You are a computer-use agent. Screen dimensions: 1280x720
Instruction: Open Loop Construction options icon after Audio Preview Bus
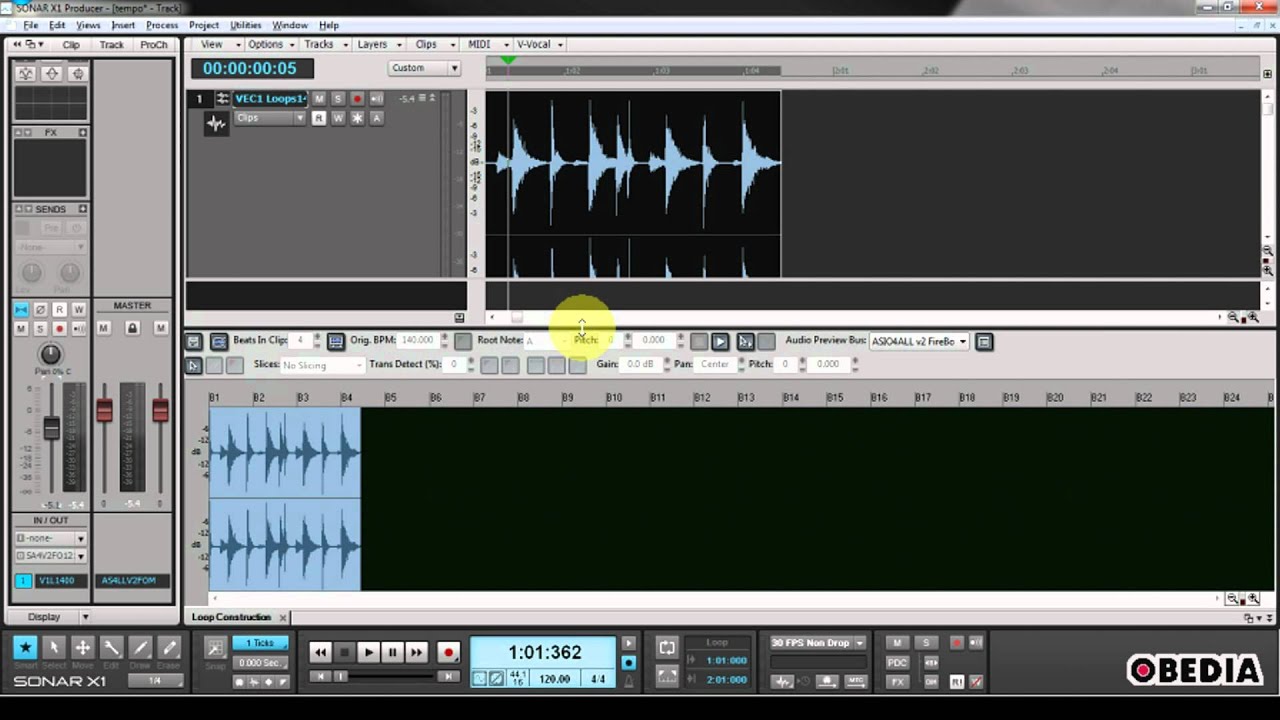click(x=984, y=341)
